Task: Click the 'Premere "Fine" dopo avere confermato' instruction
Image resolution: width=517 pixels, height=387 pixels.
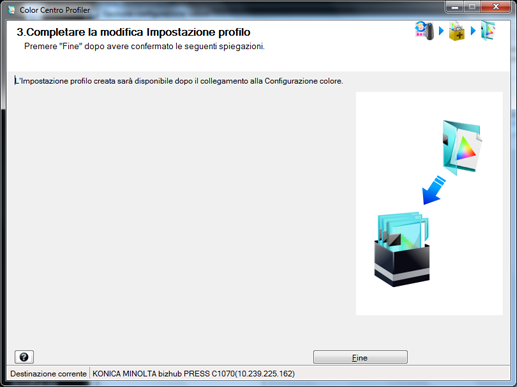Action: pos(144,46)
